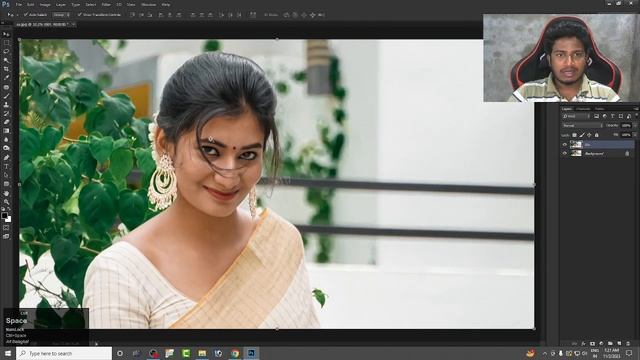Viewport: 640px width, 360px height.
Task: Click the selected top layer thumbnail
Action: (x=576, y=144)
